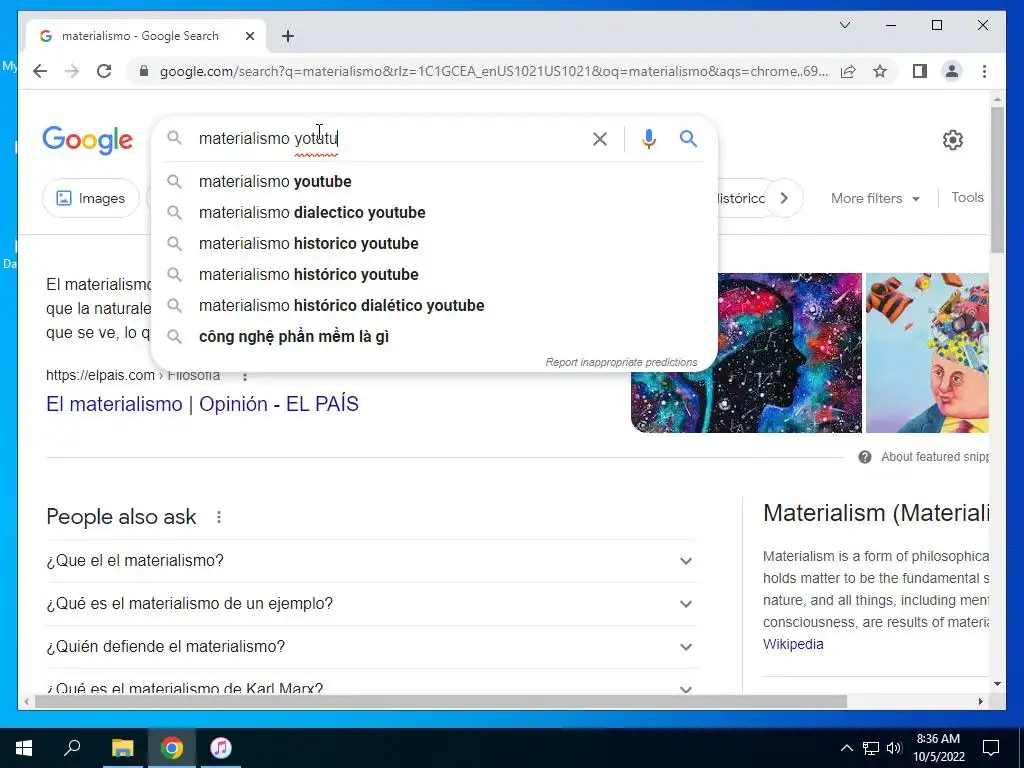The height and width of the screenshot is (768, 1024).
Task: Expand '¿Qué es el materialismo de un ejemplo?'
Action: pos(371,604)
